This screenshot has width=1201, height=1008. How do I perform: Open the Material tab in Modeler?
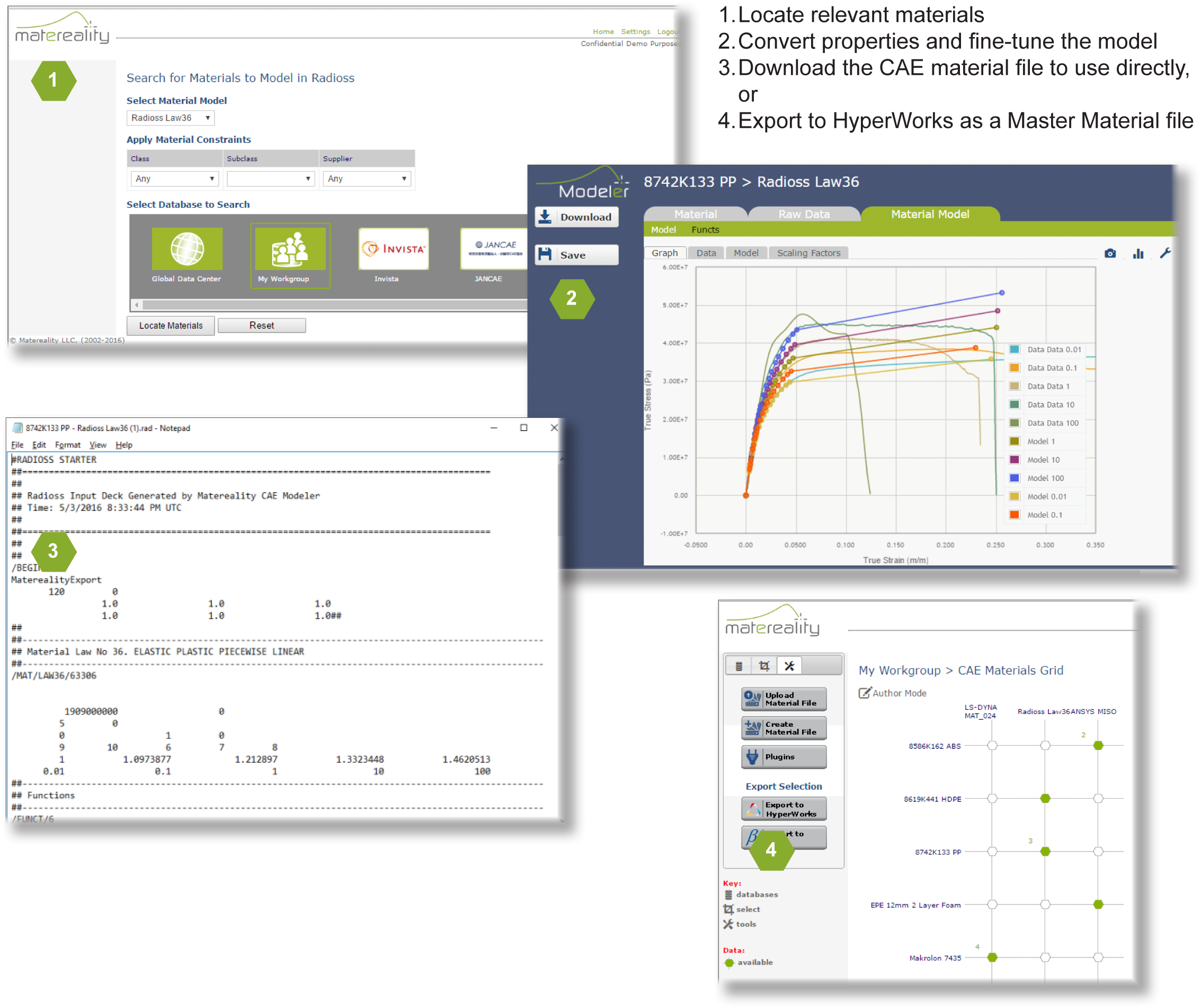tap(696, 215)
